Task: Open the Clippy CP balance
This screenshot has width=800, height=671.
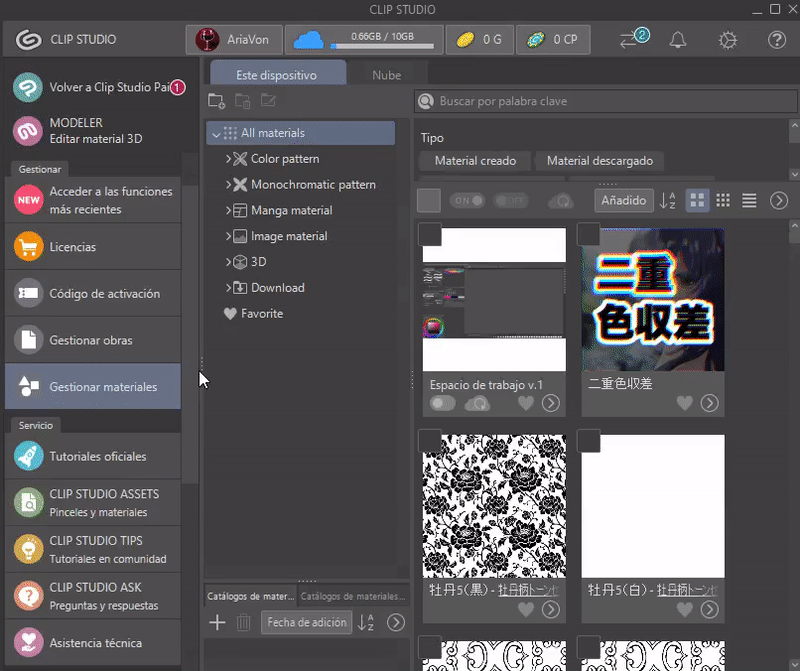Action: (553, 39)
